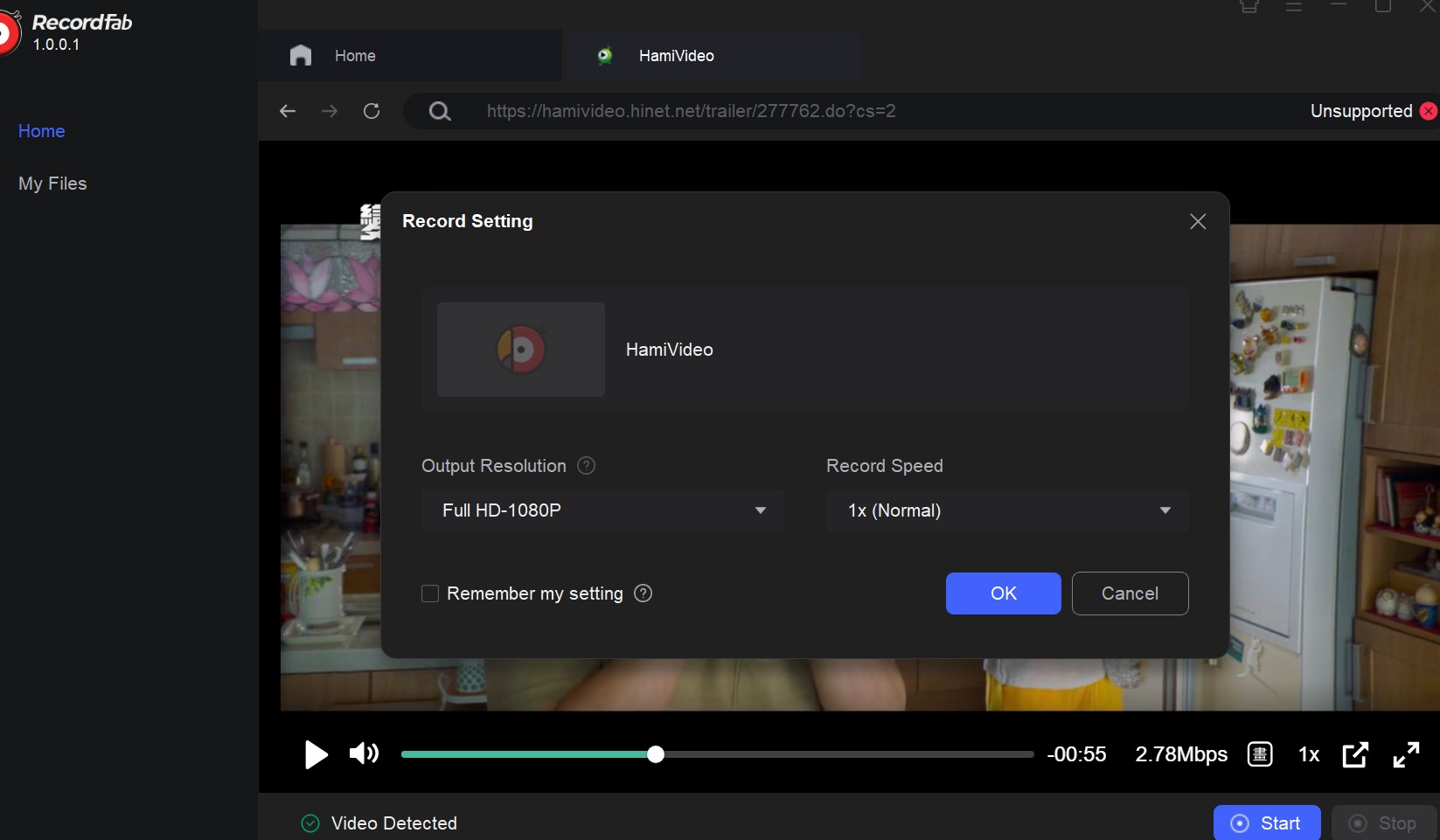1440x840 pixels.
Task: Go back with the left arrow
Action: [288, 111]
